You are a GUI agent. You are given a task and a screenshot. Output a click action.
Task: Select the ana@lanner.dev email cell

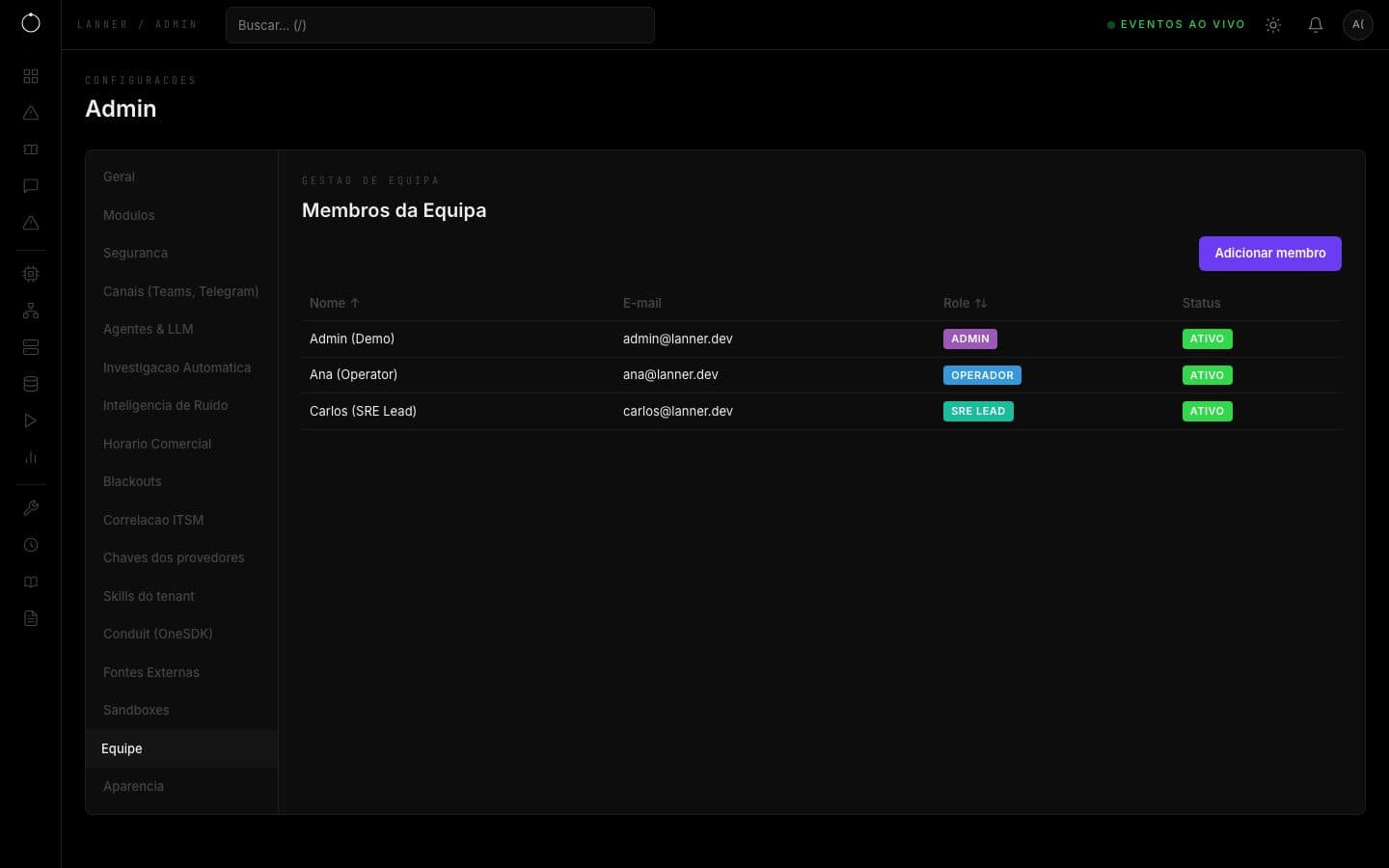coord(670,374)
